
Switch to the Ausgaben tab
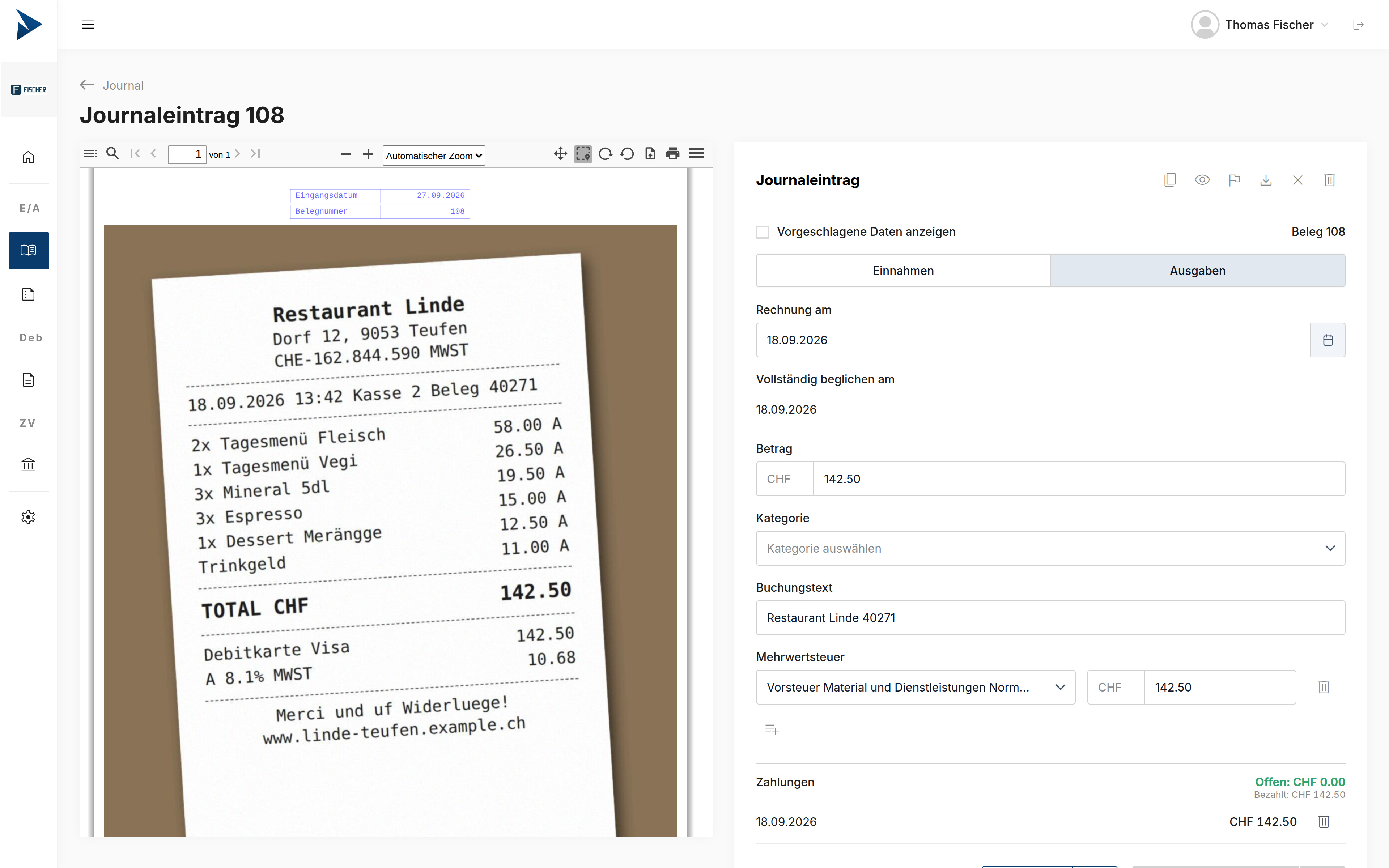tap(1197, 271)
